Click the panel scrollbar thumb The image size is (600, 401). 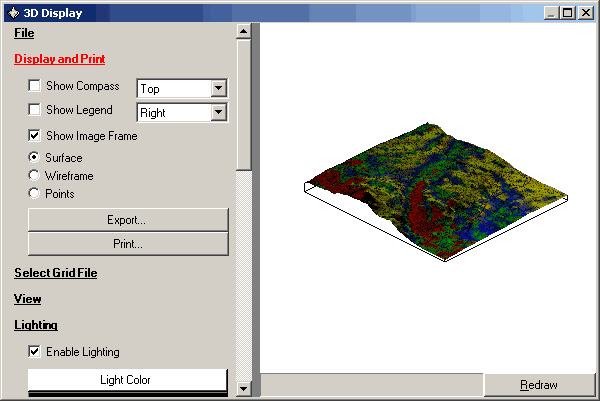pyautogui.click(x=243, y=104)
